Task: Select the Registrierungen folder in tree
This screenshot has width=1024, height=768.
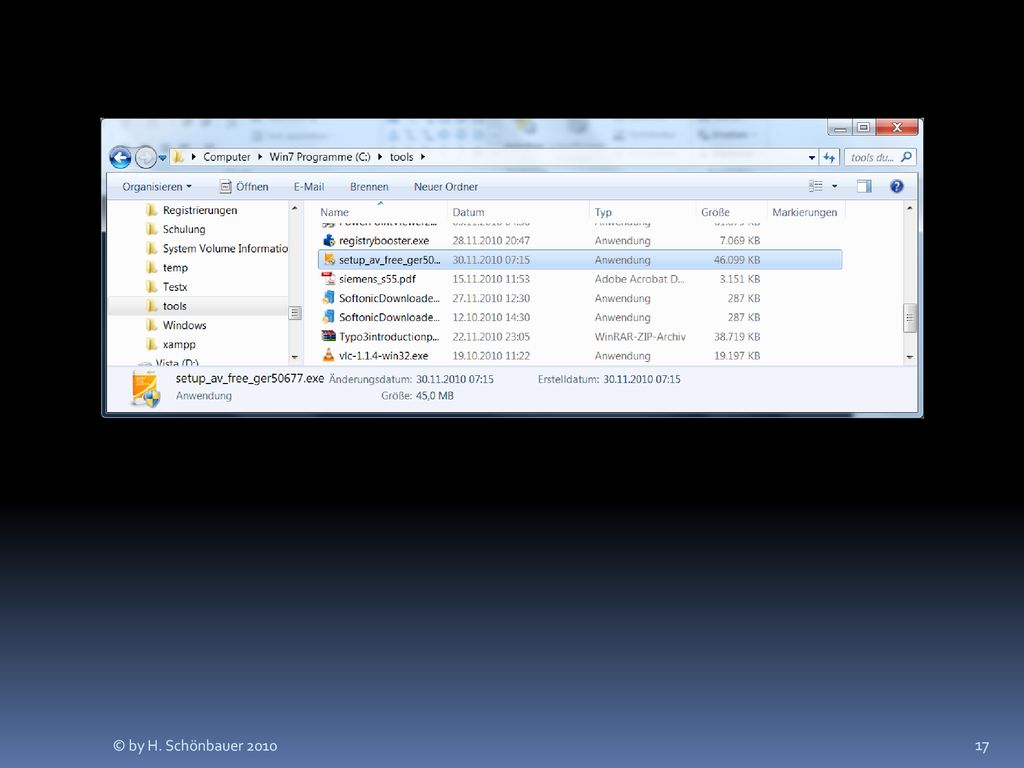Action: [200, 210]
